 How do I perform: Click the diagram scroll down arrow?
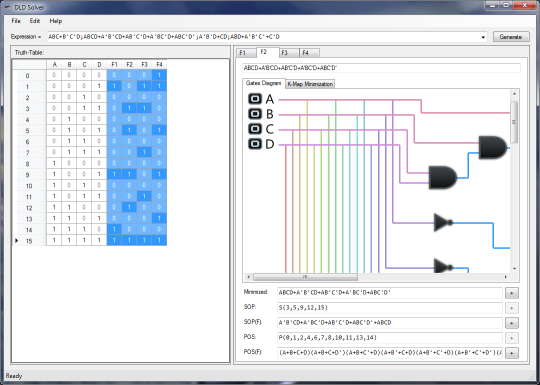(514, 269)
